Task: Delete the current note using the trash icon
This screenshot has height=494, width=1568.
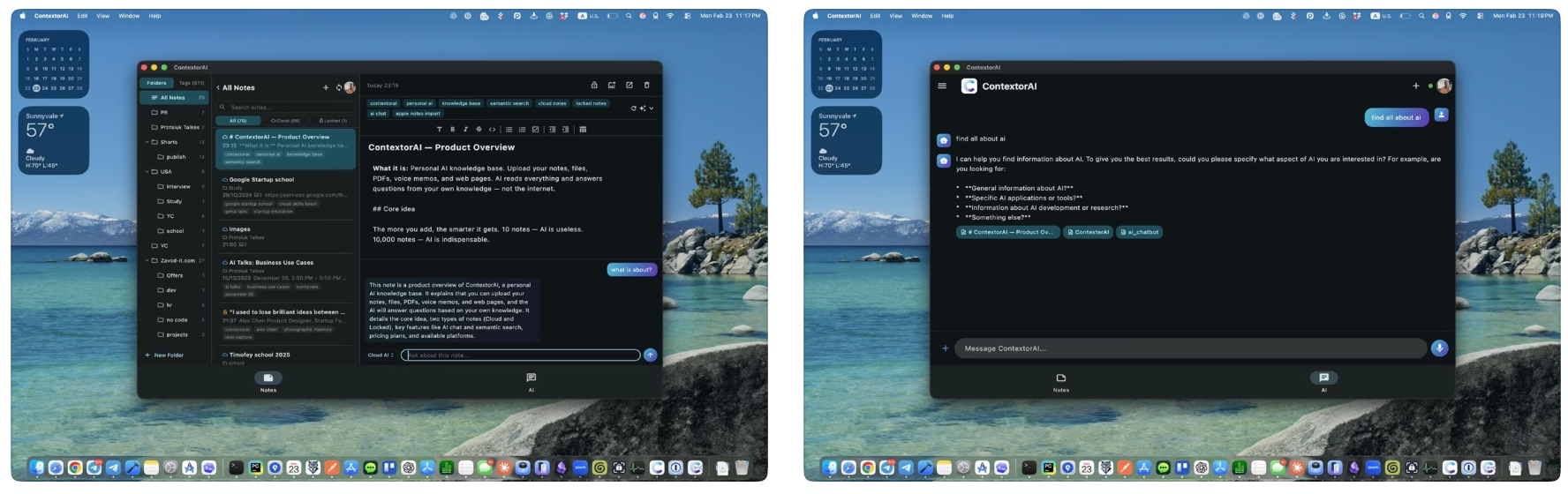Action: pos(646,86)
